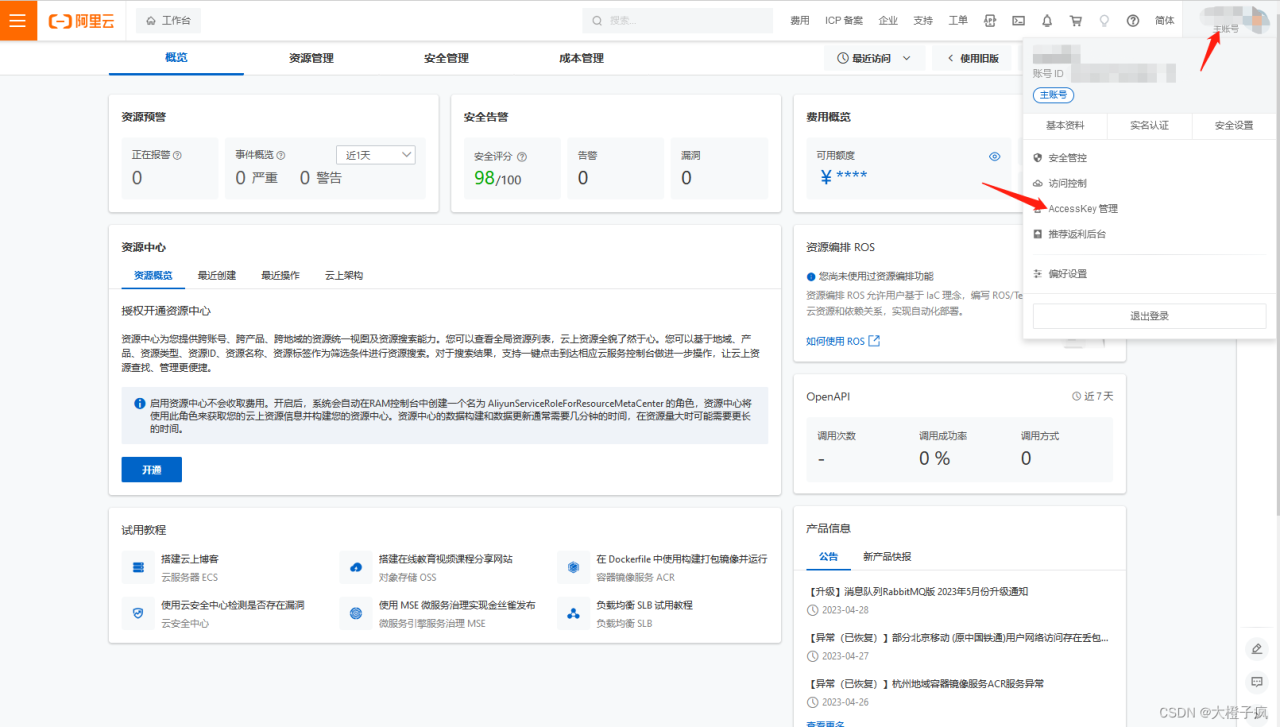Open the hamburger product menu icon
Viewport: 1280px width, 727px height.
(x=17, y=20)
